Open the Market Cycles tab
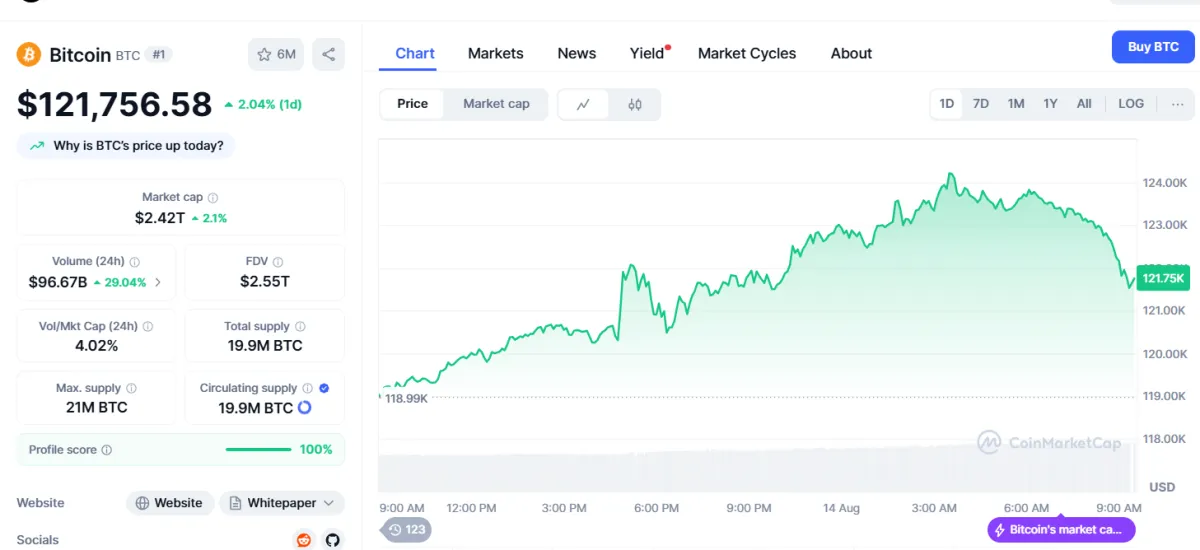This screenshot has height=550, width=1200. tap(747, 54)
